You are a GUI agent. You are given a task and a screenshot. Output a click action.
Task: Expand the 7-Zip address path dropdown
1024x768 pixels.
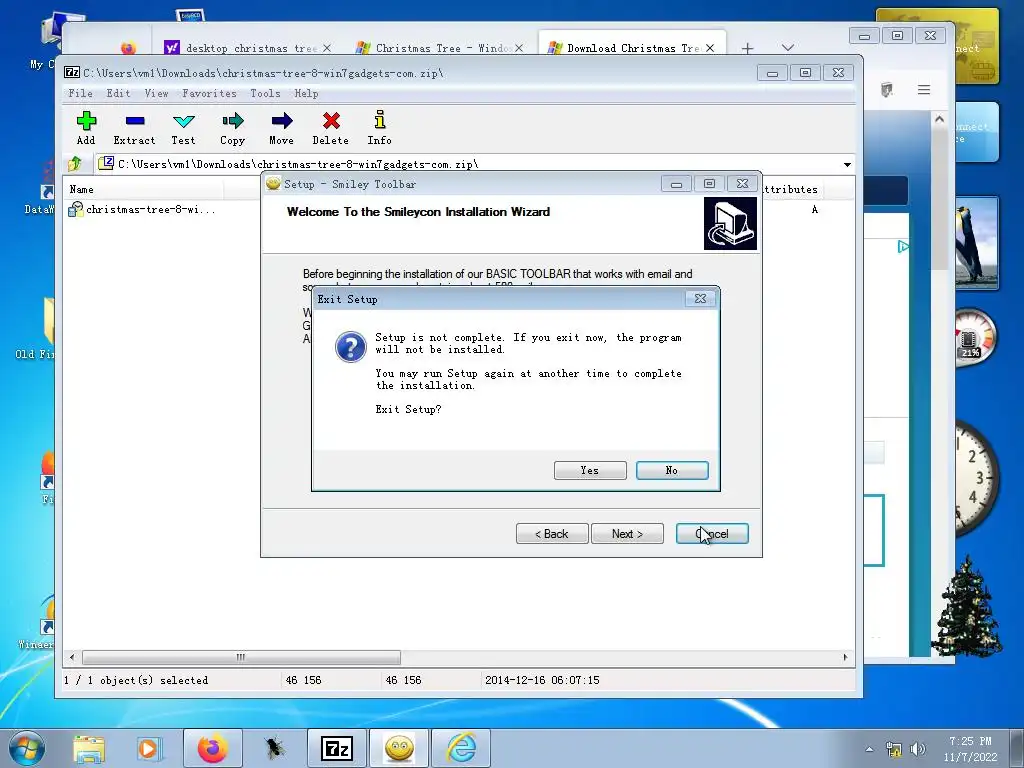click(847, 165)
